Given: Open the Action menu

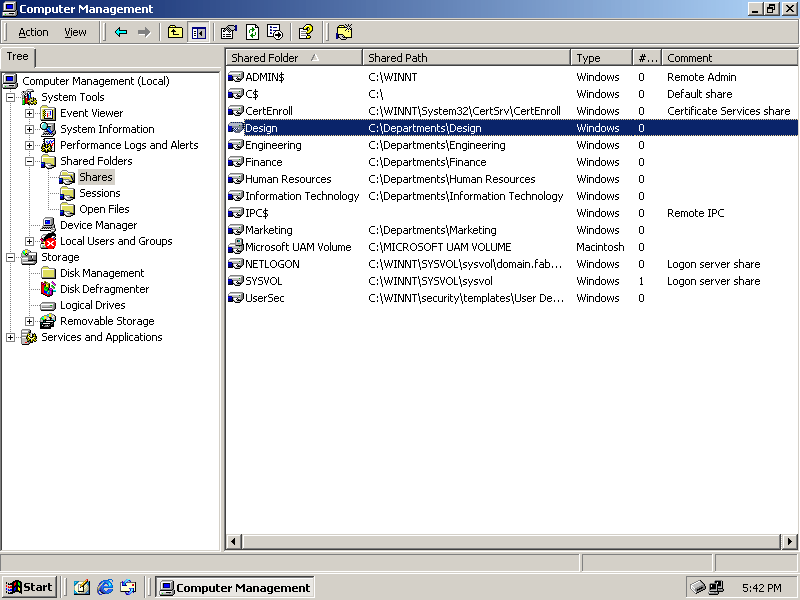Looking at the screenshot, I should point(33,32).
